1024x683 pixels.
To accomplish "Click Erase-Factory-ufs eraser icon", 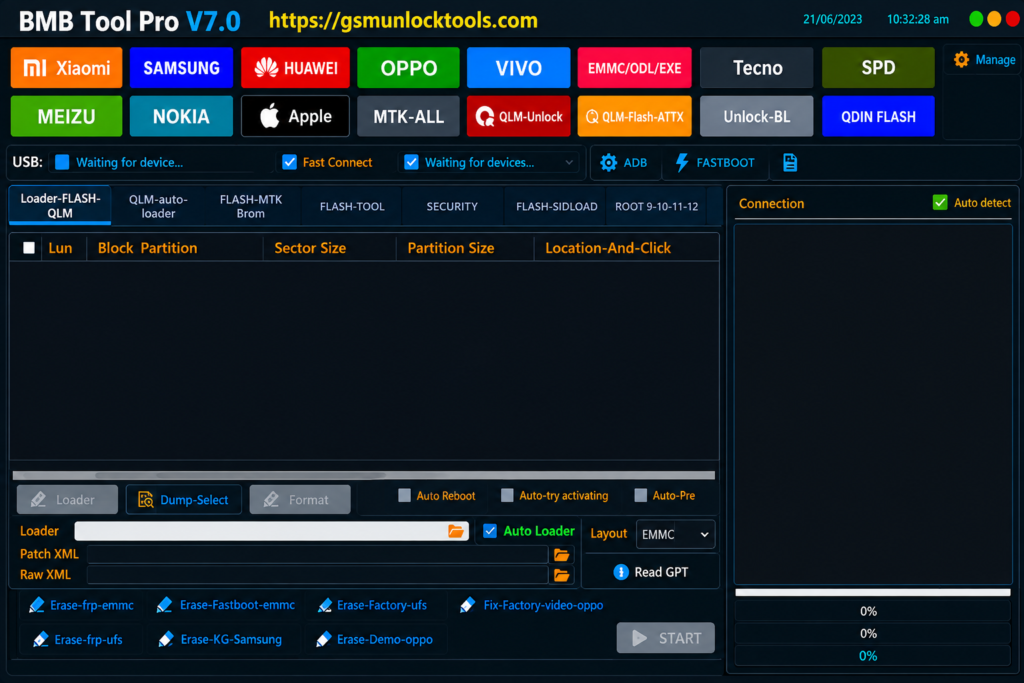I will point(325,605).
